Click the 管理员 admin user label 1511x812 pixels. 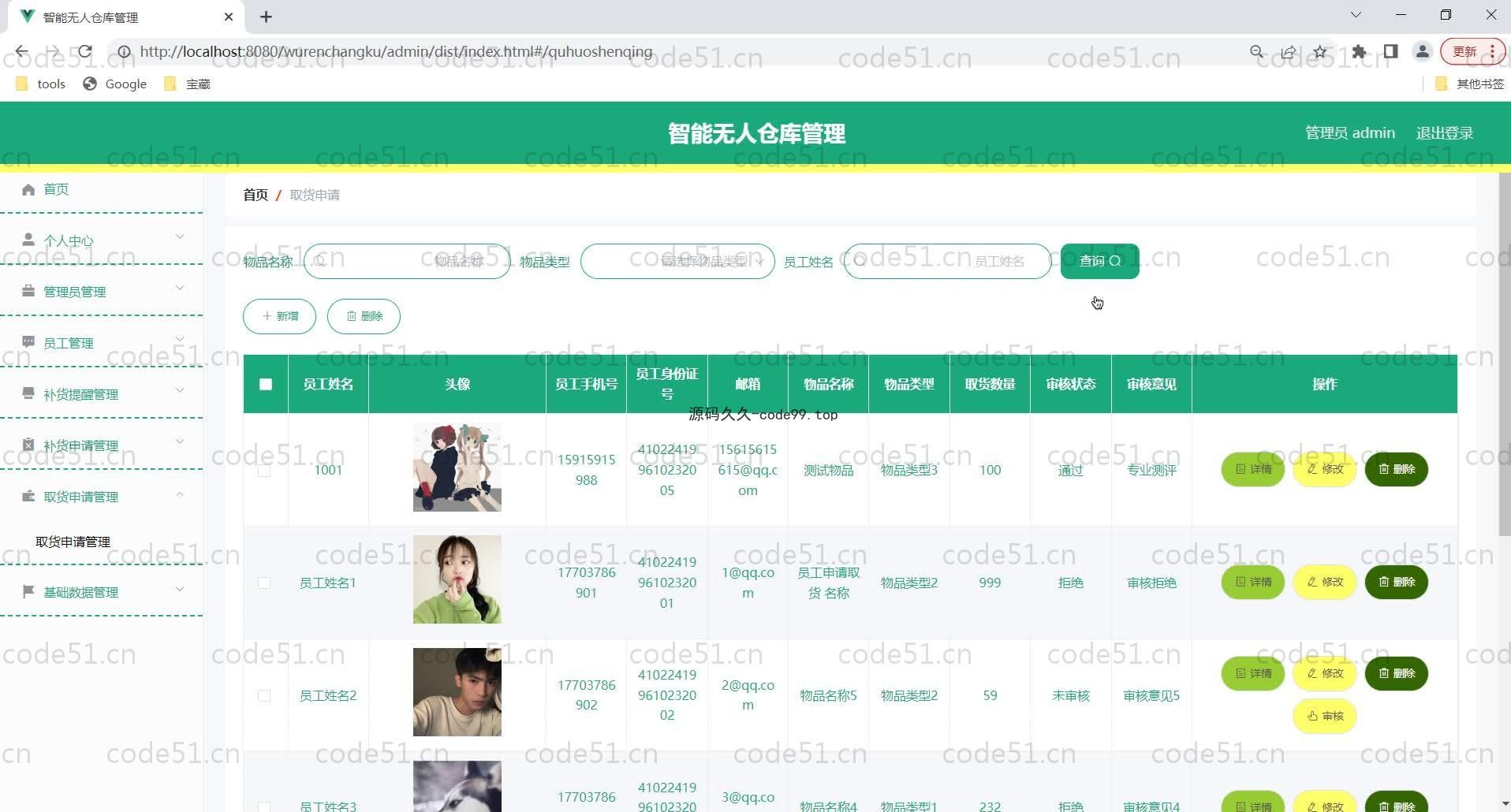(1350, 133)
